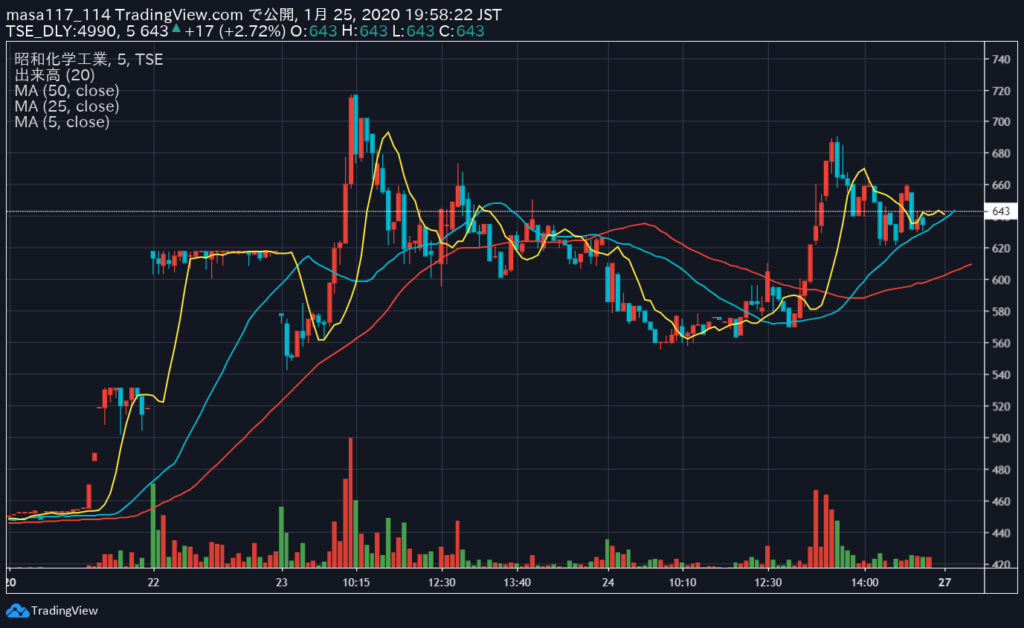The width and height of the screenshot is (1024, 628).
Task: Click the 12:30 label after 10:10
Action: pyautogui.click(x=768, y=582)
